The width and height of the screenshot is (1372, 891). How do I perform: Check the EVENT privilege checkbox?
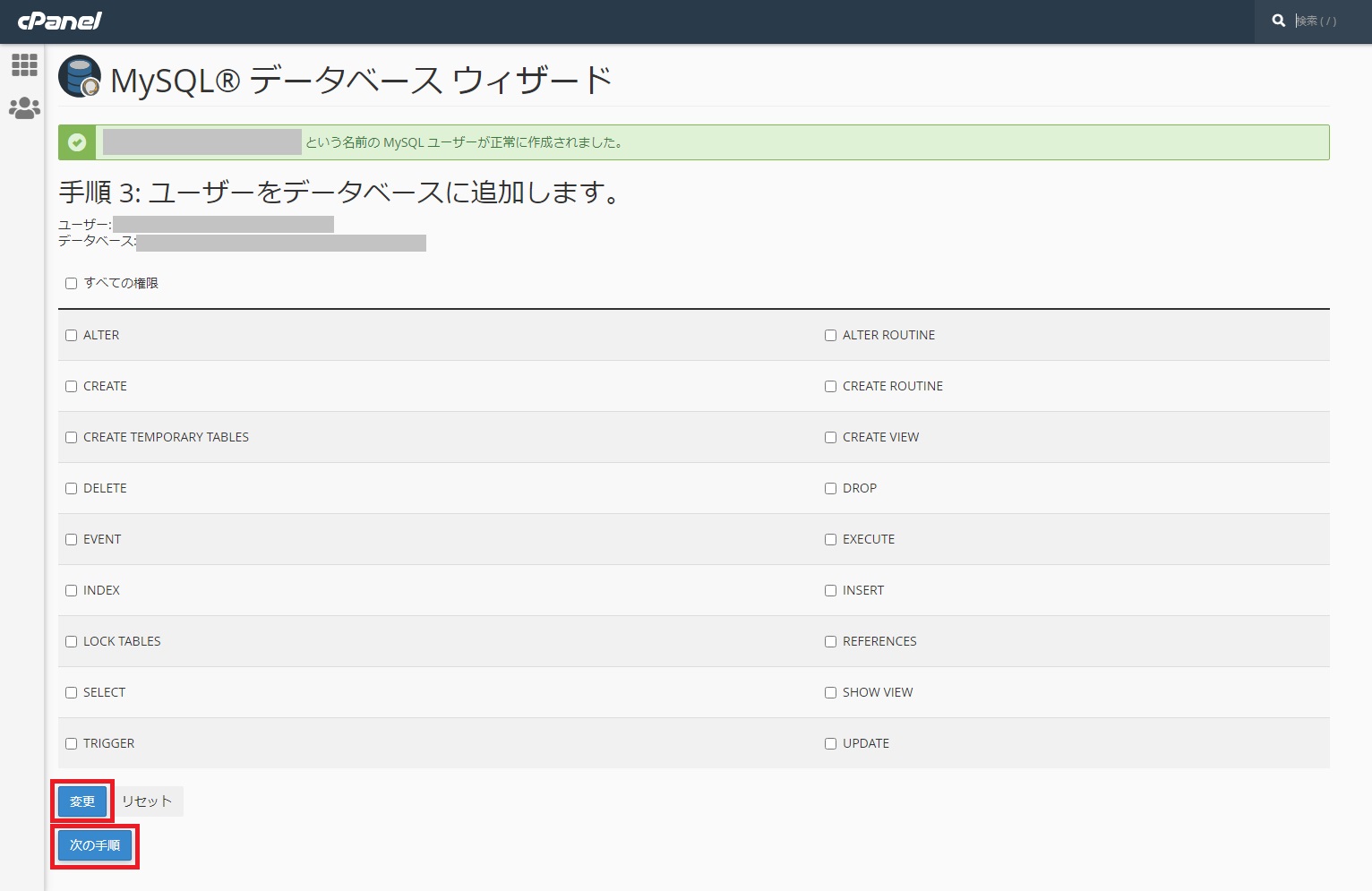pos(71,539)
